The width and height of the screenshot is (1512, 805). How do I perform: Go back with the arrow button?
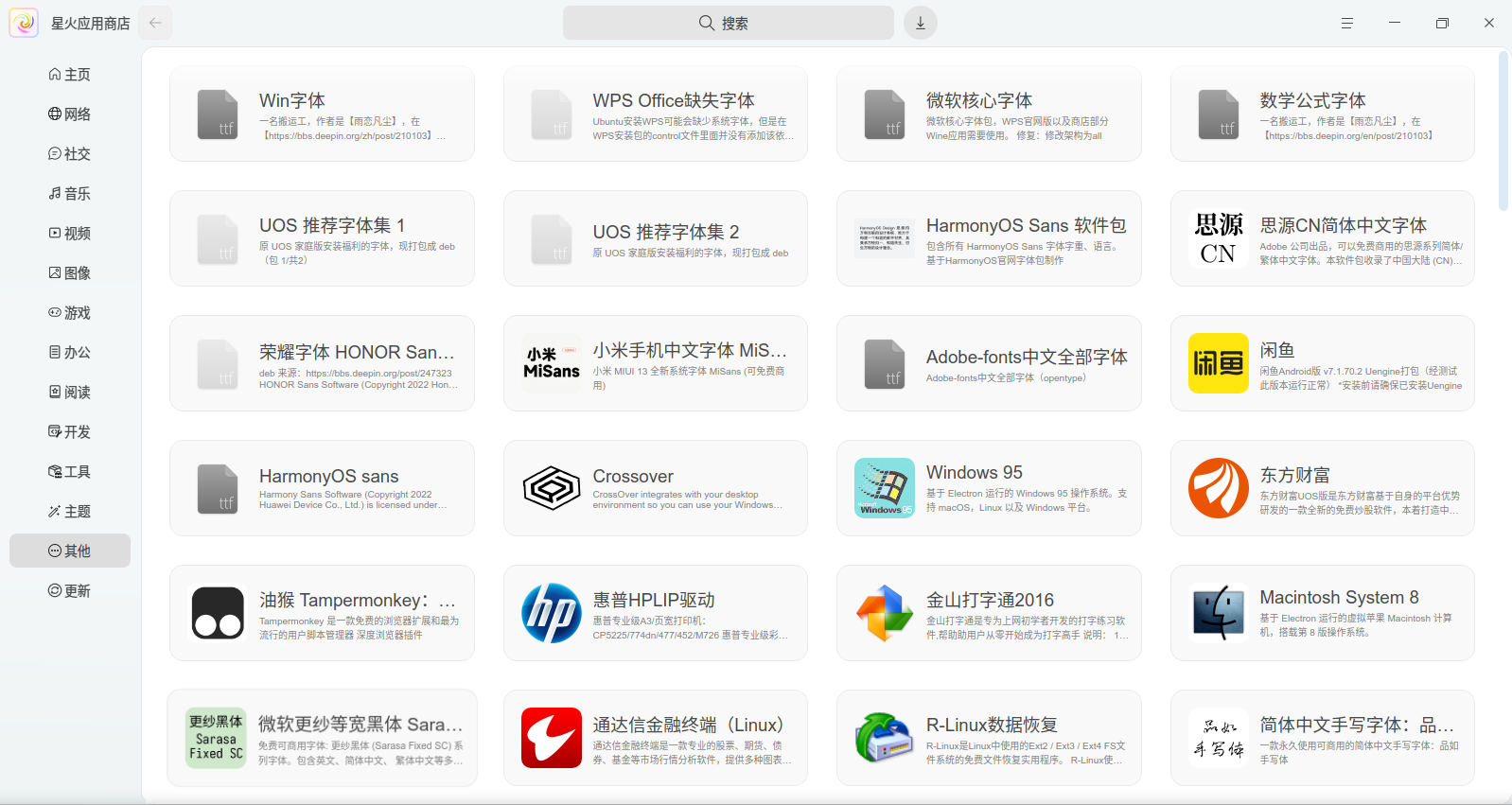point(155,23)
